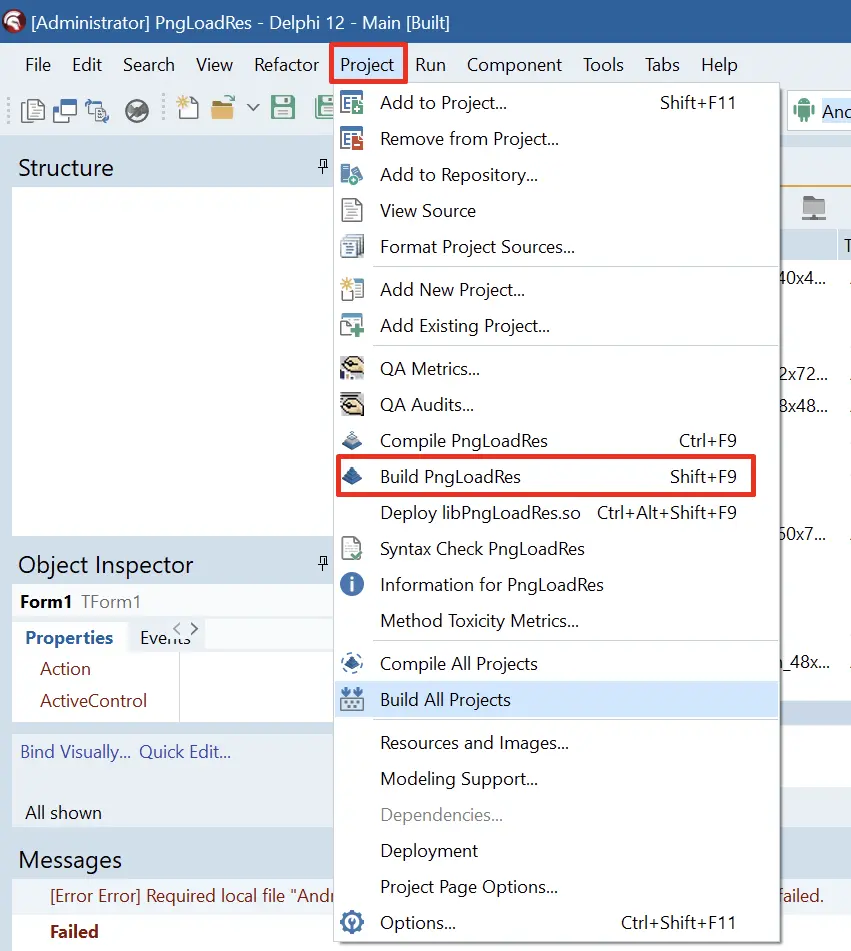
Task: Open the Tools menu
Action: tap(603, 64)
